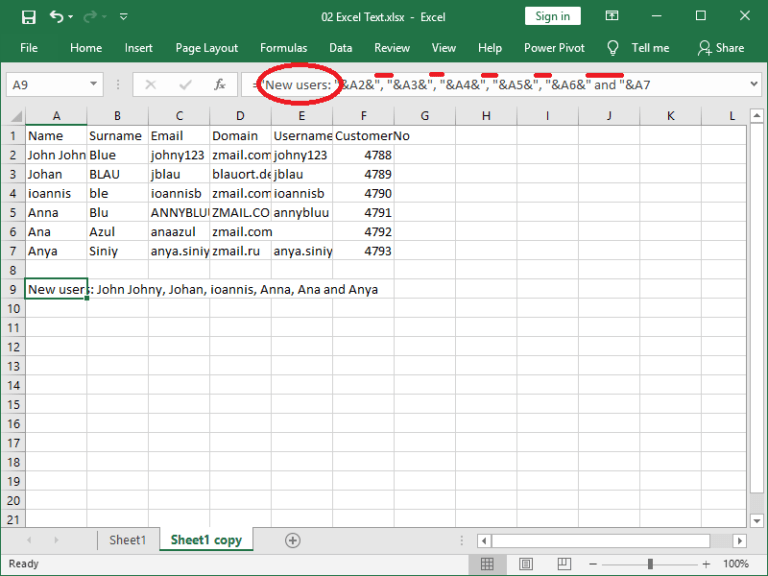This screenshot has height=576, width=768.
Task: Open Ribbon Display Options icon
Action: click(x=612, y=16)
